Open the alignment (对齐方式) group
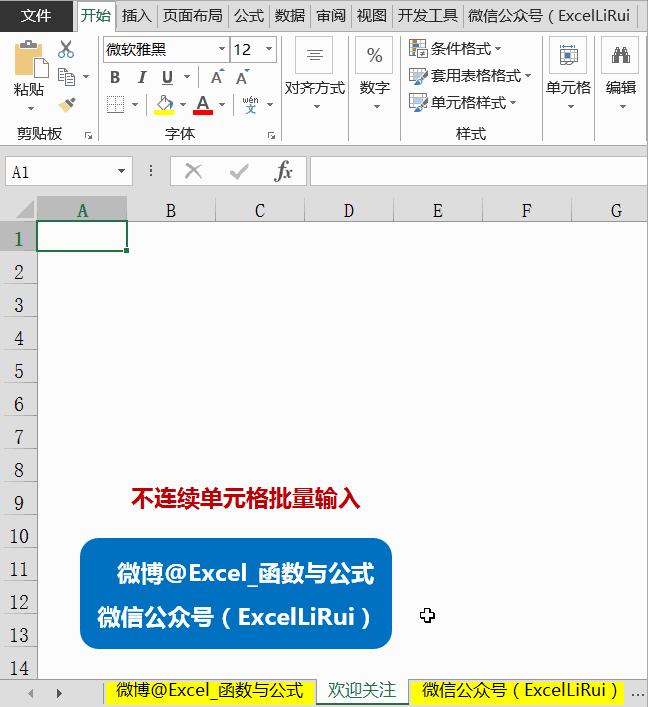Viewport: 648px width, 707px height. coord(315,74)
